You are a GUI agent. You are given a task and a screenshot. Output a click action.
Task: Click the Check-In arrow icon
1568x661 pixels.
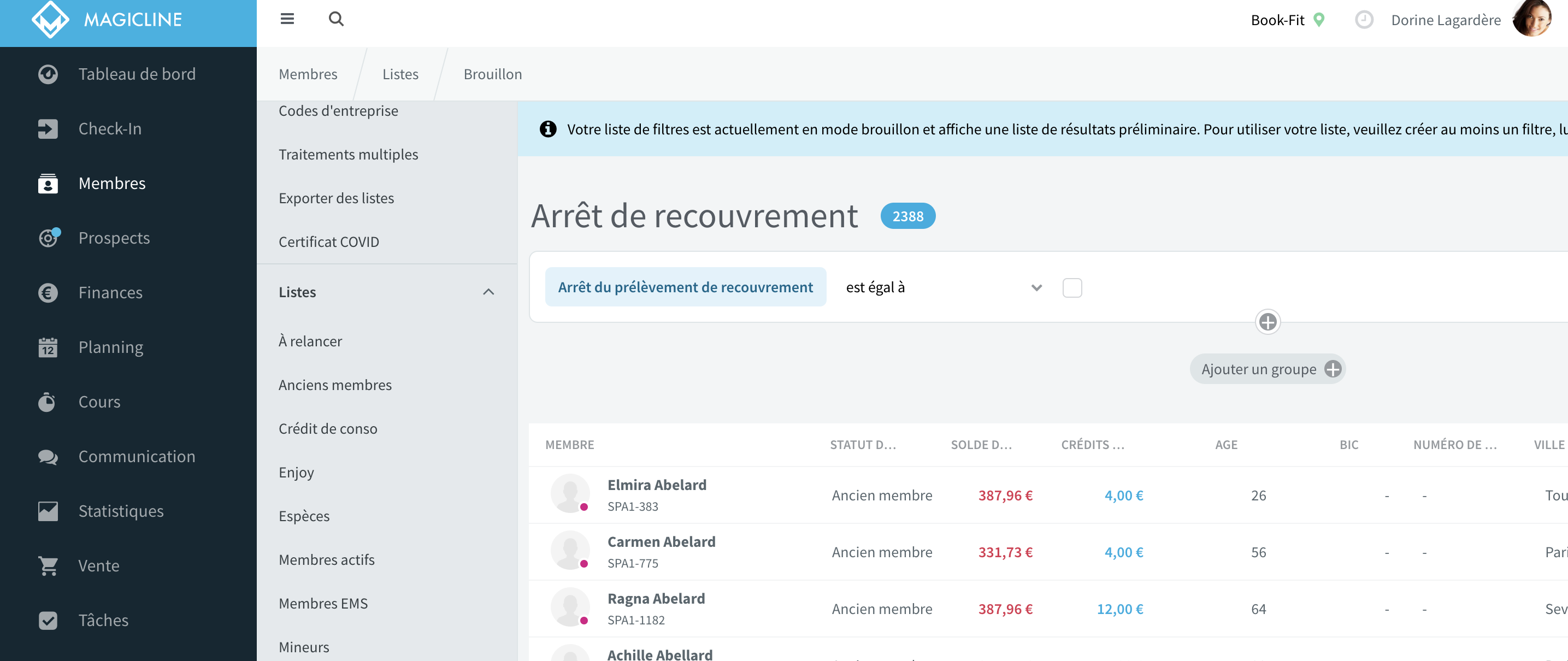coord(48,128)
